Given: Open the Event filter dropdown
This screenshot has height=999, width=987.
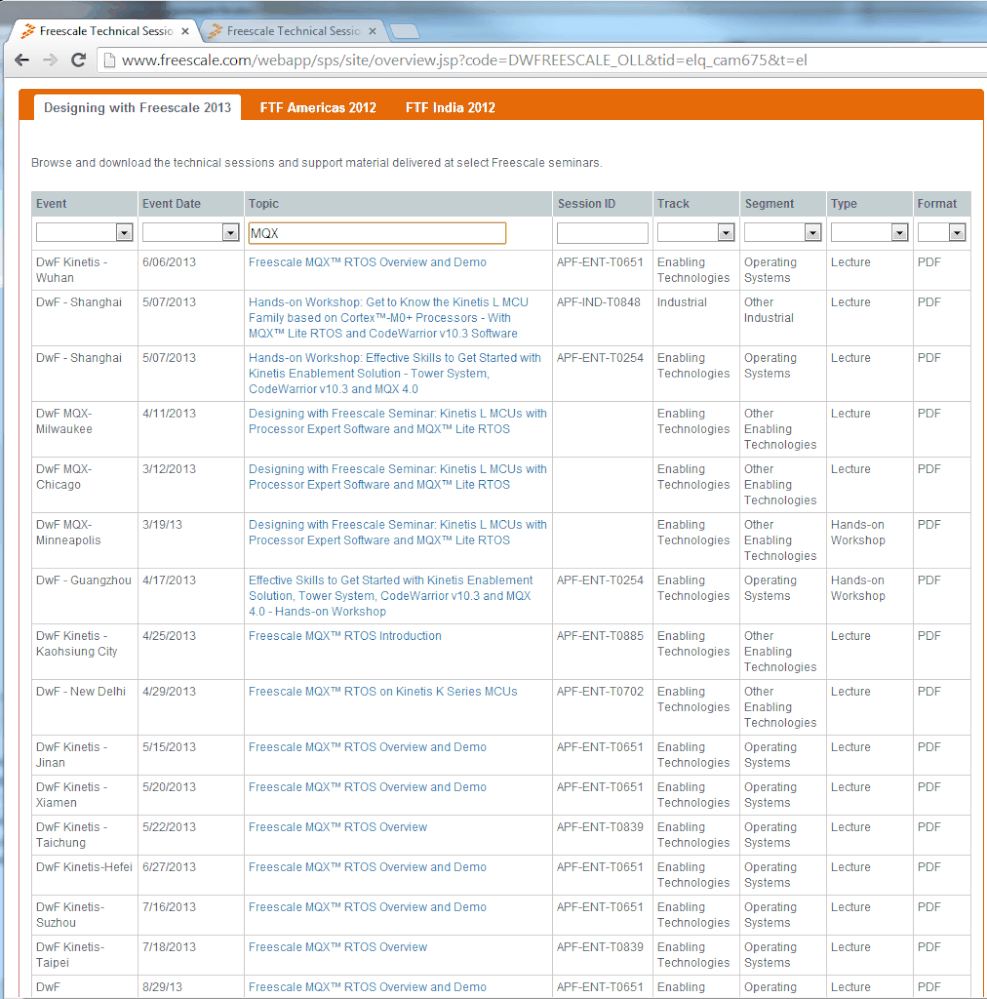Looking at the screenshot, I should click(125, 232).
